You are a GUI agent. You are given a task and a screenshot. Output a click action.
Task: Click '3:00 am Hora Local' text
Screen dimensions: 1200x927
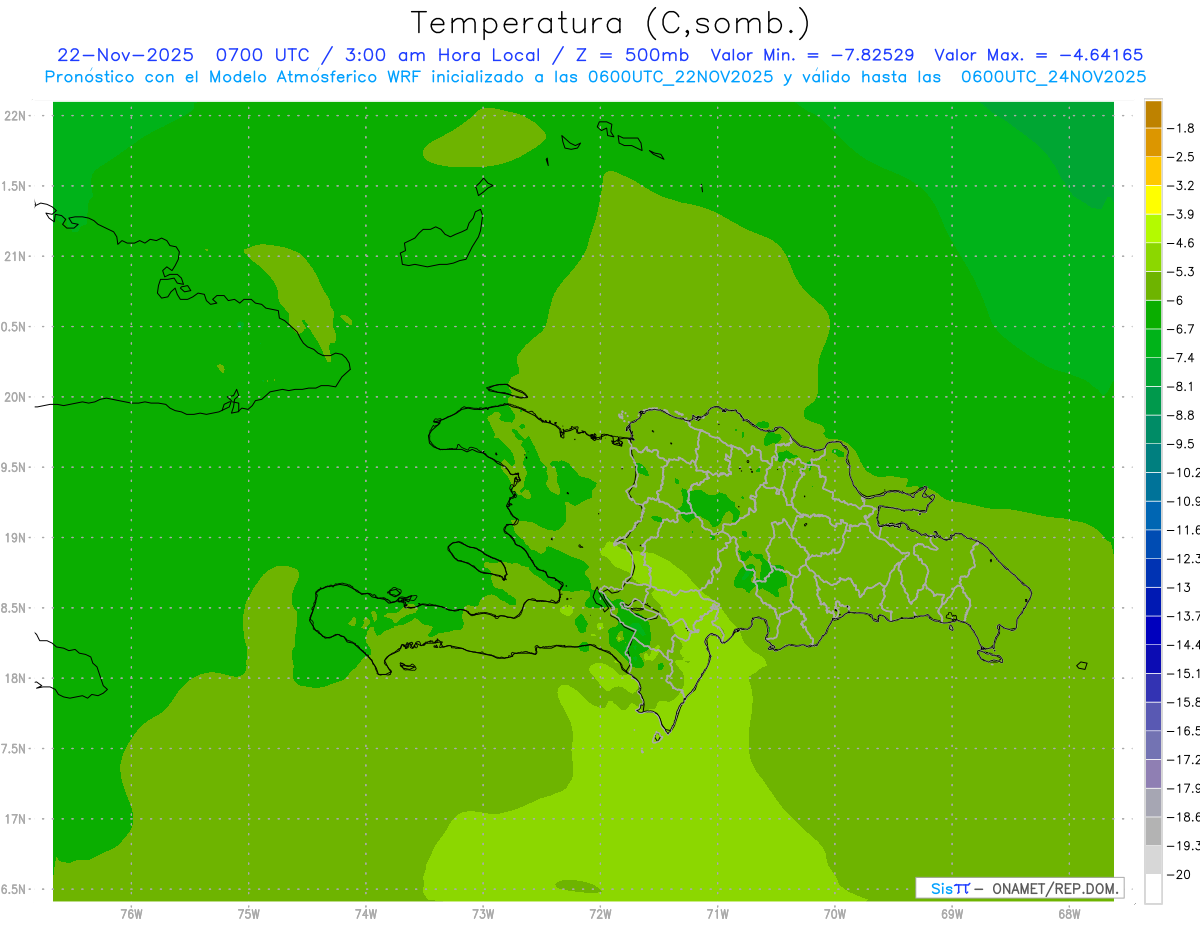point(440,55)
